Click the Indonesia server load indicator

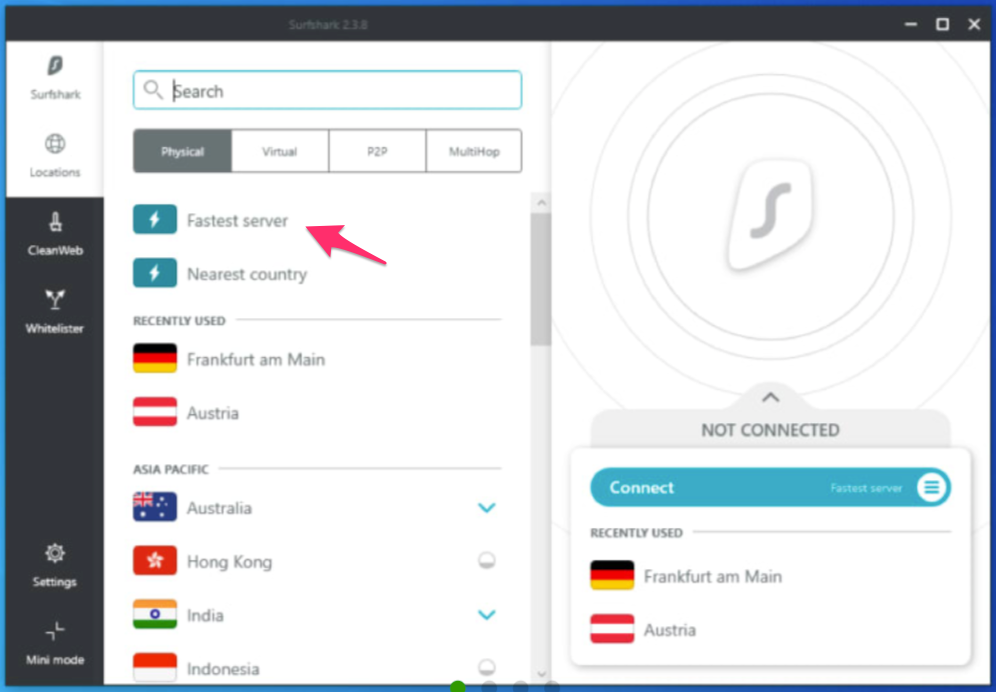click(x=487, y=667)
